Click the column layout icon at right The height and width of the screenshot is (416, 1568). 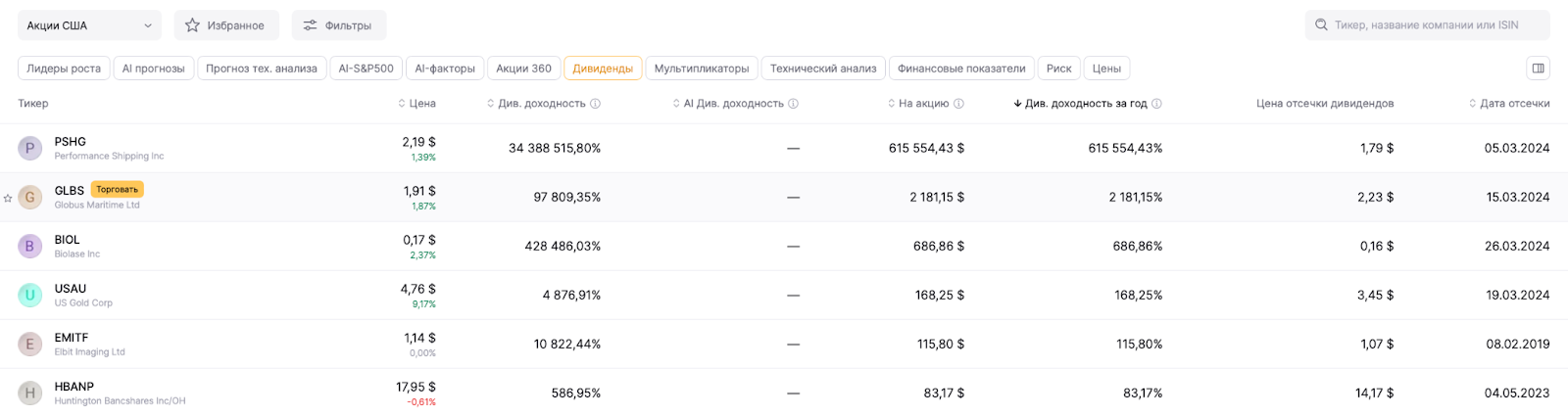(x=1538, y=69)
